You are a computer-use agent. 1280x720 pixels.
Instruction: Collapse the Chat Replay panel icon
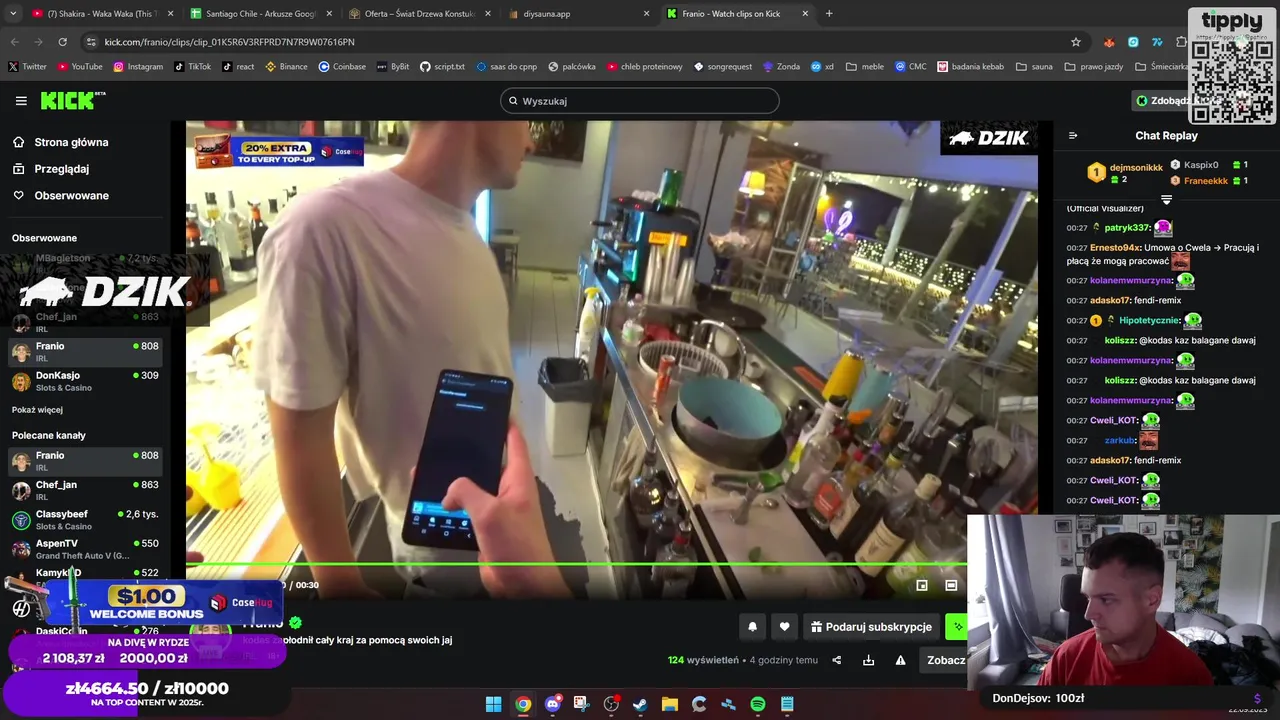click(x=1073, y=136)
